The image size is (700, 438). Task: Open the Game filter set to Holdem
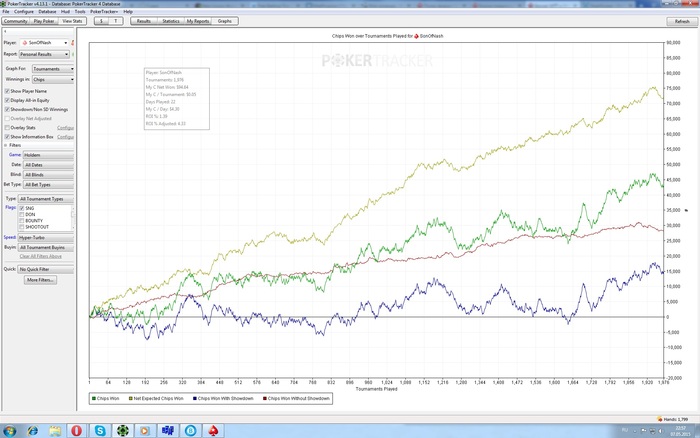(x=48, y=155)
